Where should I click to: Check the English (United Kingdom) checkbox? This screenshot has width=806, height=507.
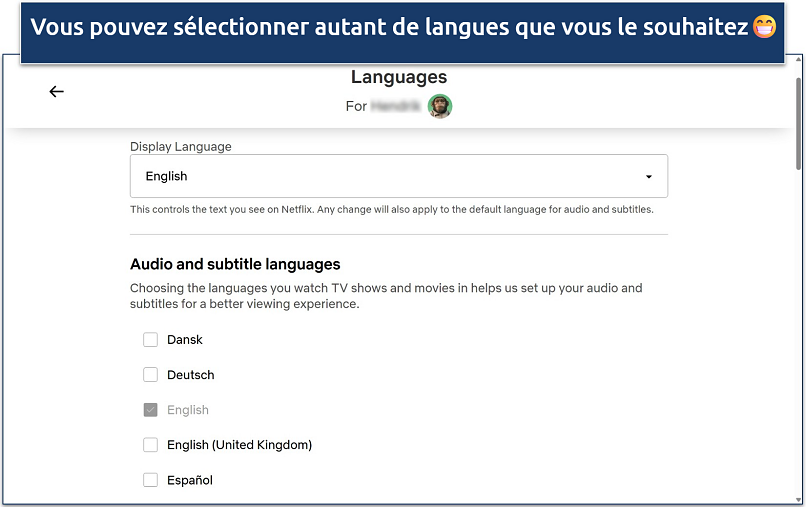[150, 445]
